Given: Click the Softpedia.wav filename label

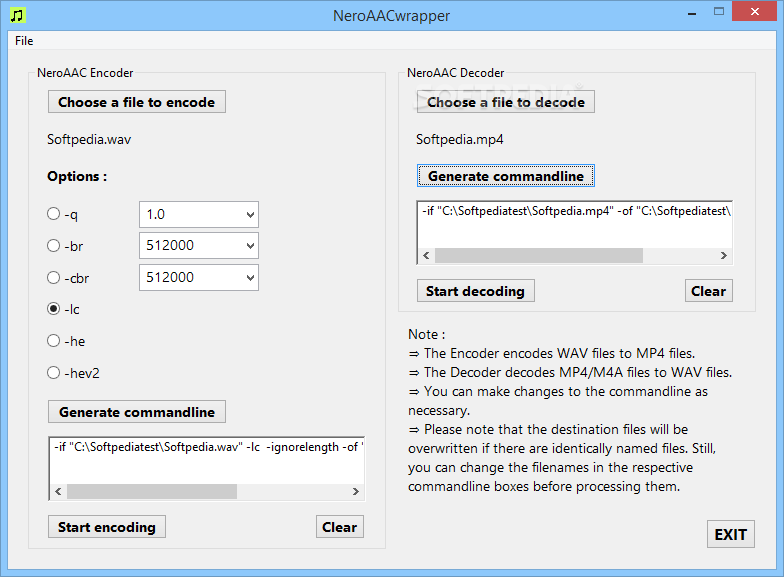Looking at the screenshot, I should (89, 139).
